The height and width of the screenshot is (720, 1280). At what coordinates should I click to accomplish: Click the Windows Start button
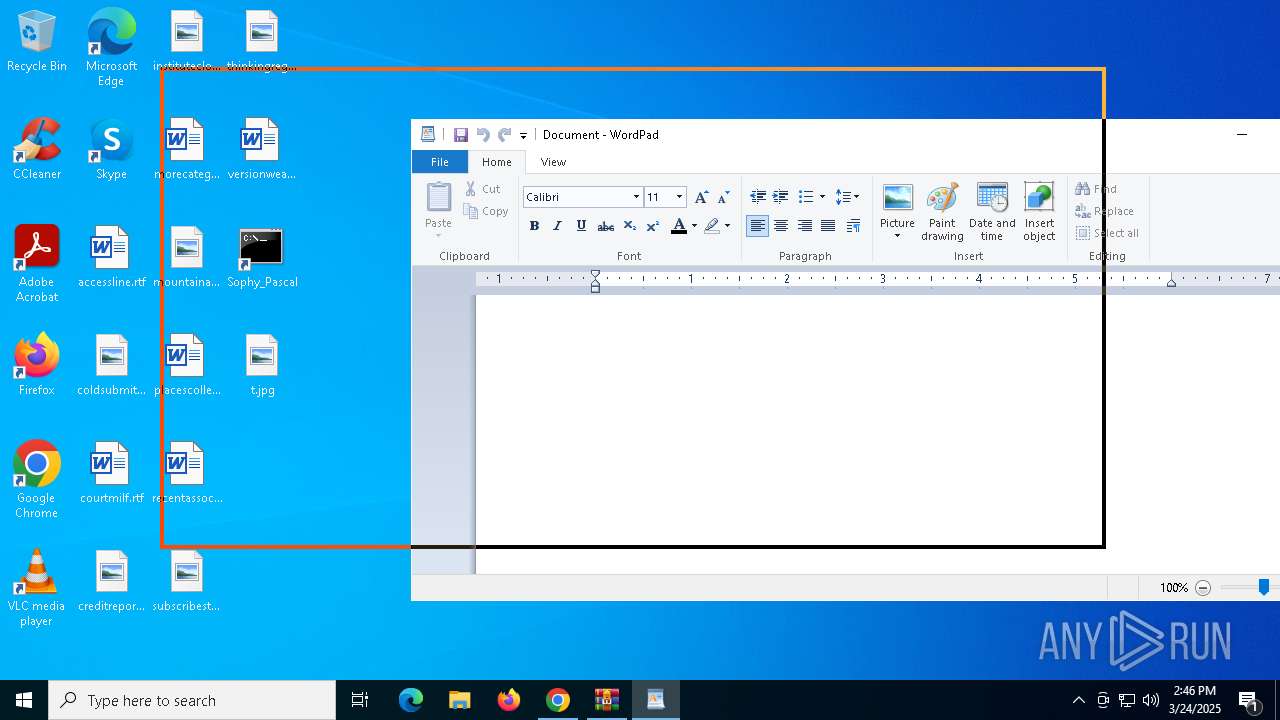click(24, 700)
